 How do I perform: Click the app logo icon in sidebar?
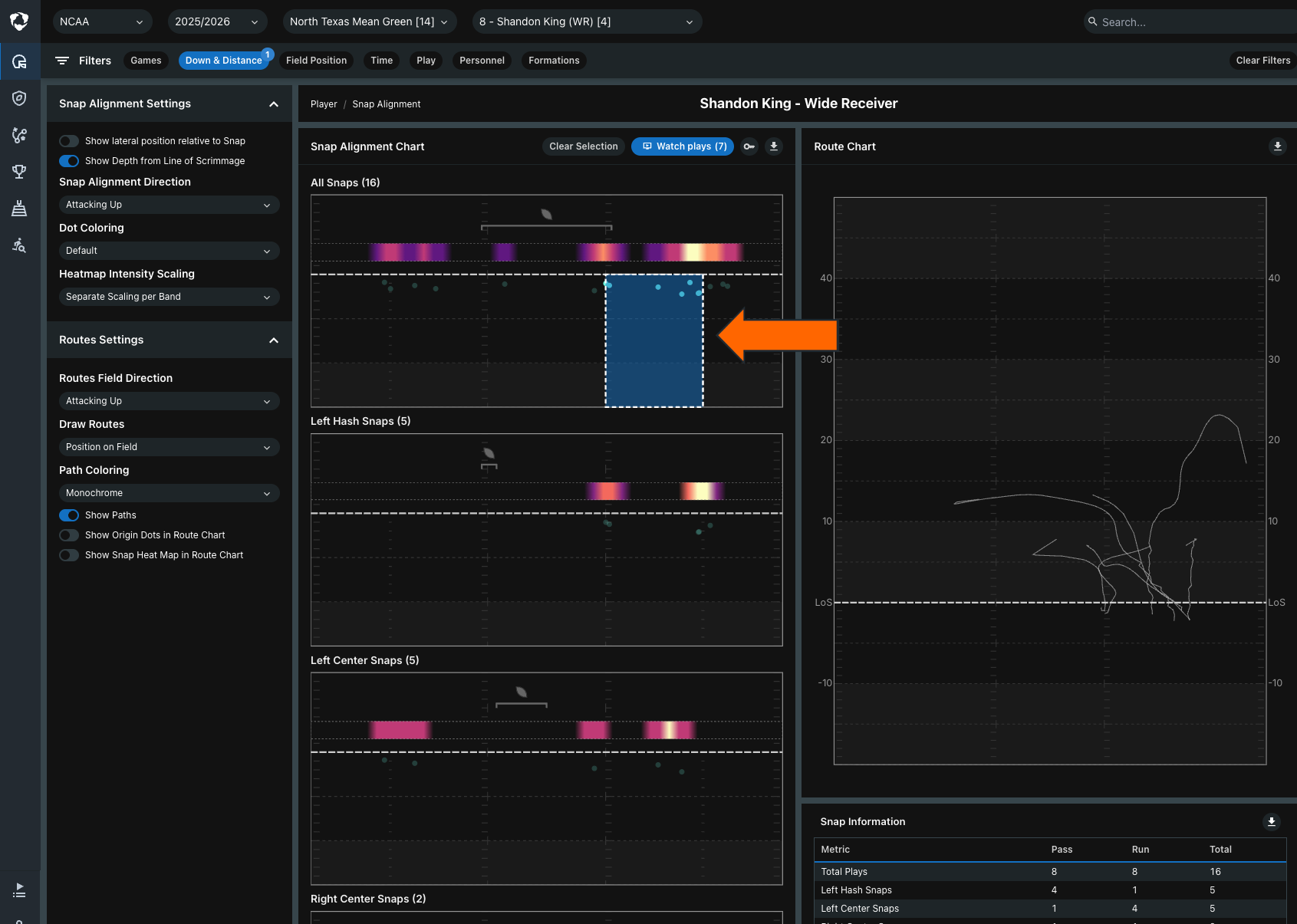click(19, 21)
